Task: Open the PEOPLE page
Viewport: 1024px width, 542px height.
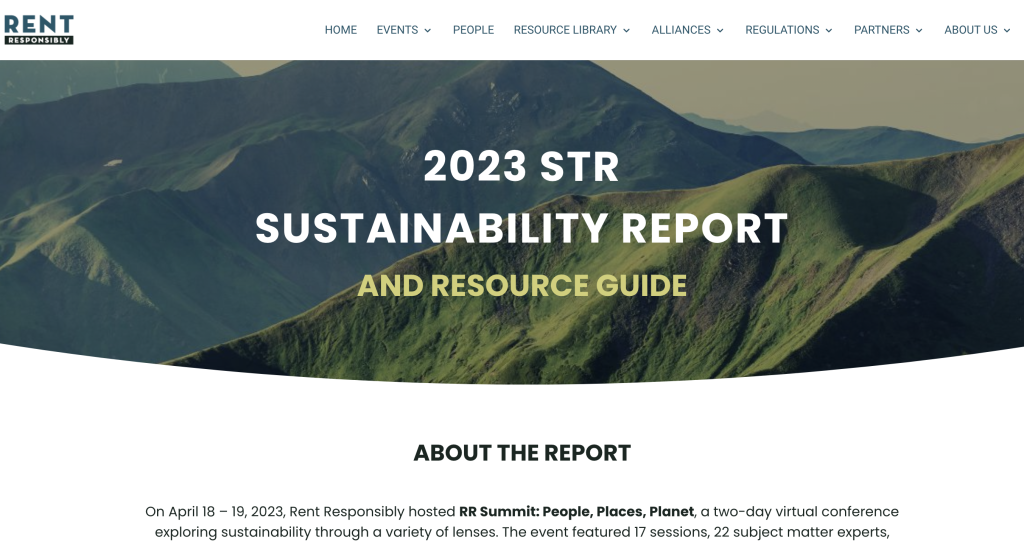Action: [473, 30]
